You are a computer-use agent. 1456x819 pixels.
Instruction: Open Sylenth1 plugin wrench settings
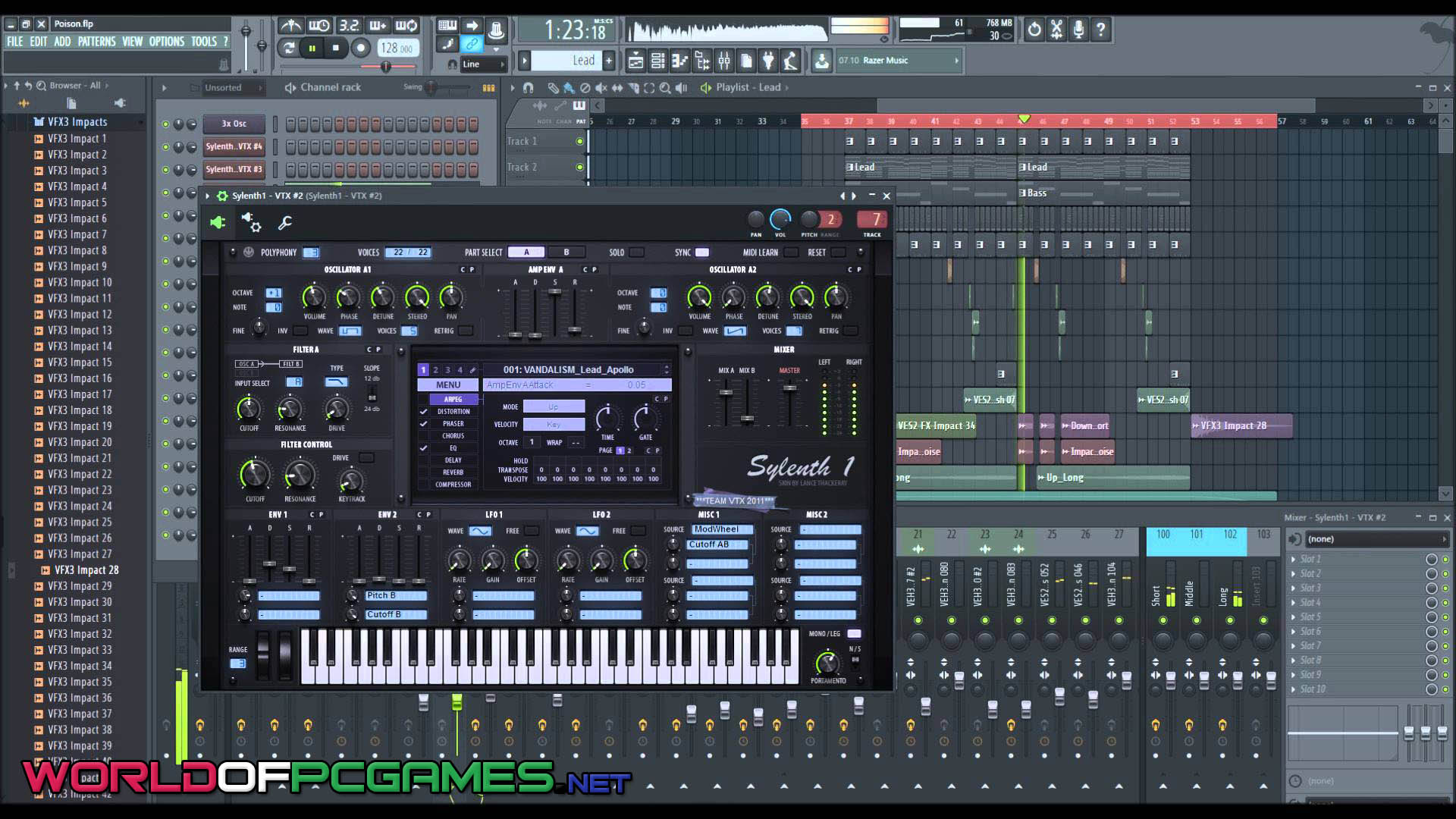[x=285, y=223]
